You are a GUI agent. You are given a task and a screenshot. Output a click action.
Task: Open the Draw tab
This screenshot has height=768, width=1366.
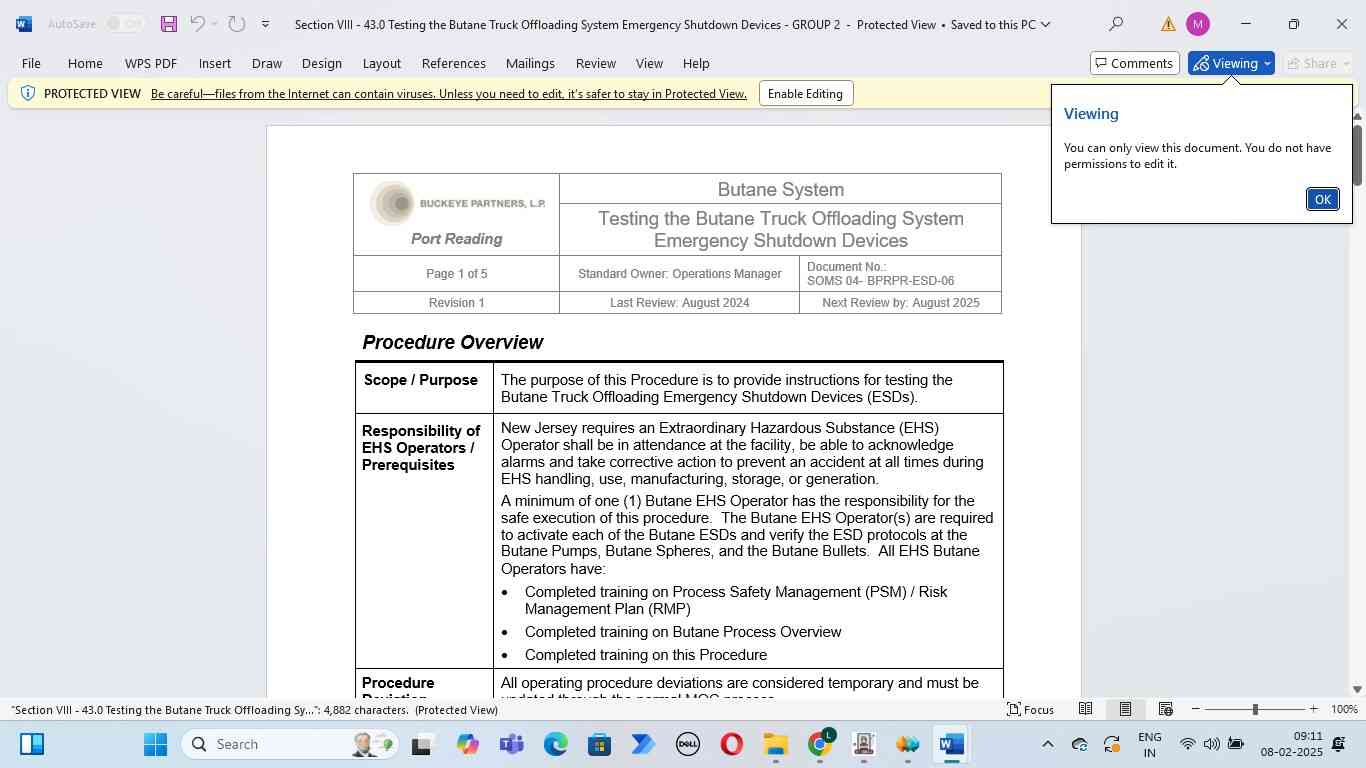pyautogui.click(x=267, y=63)
